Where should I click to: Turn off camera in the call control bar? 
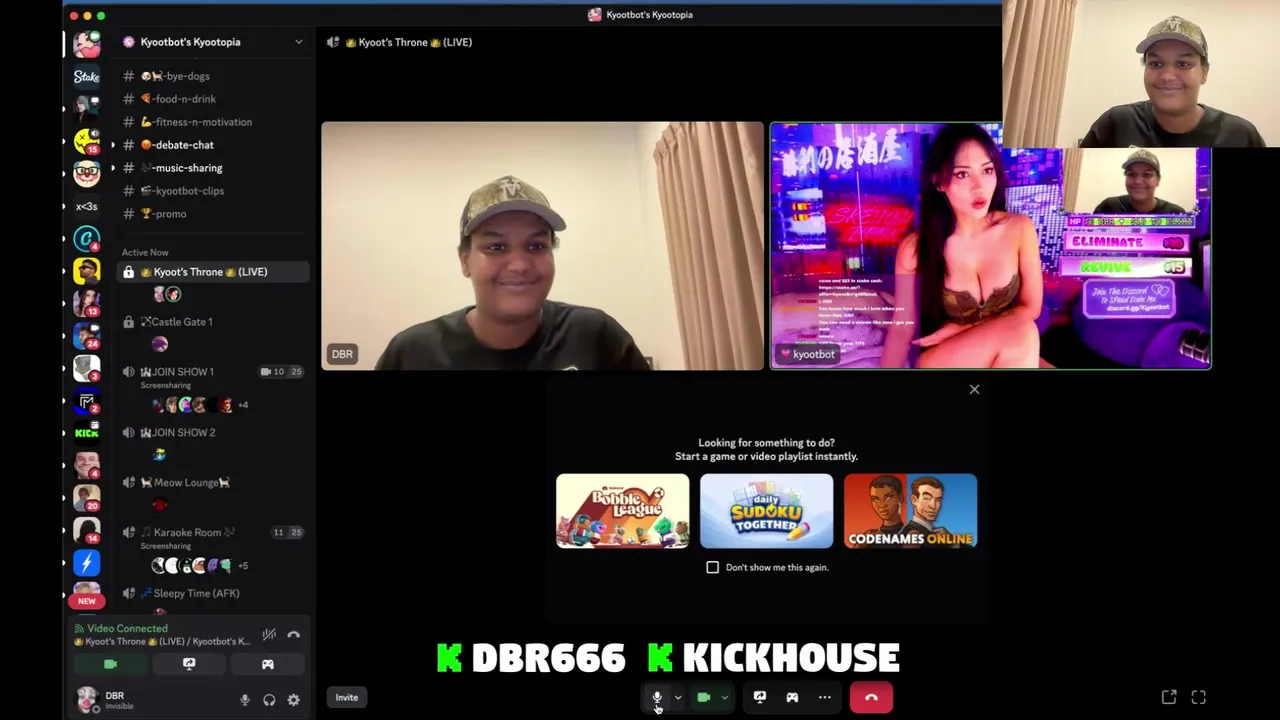tap(703, 697)
